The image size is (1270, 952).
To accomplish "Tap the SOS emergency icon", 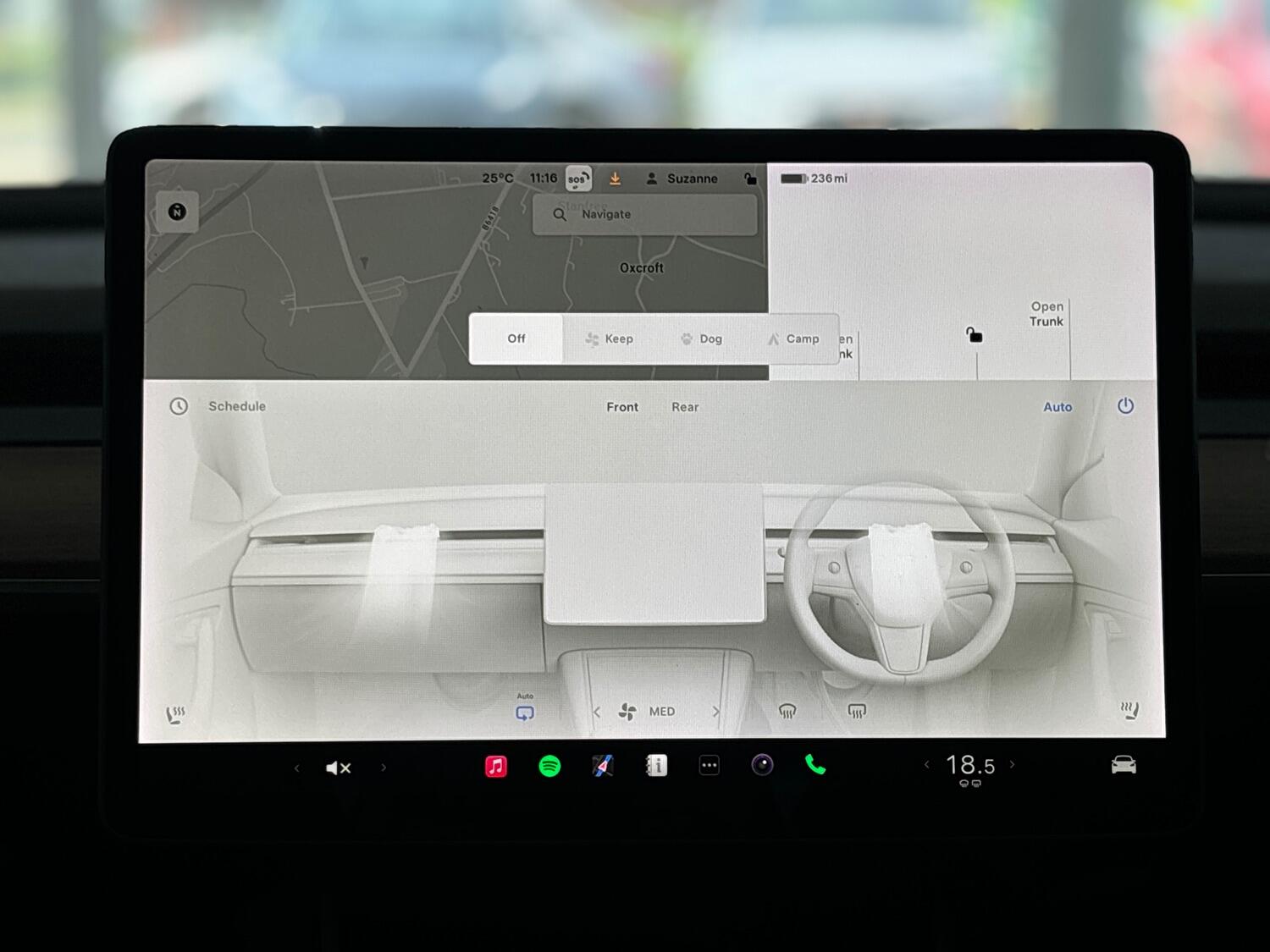I will (x=577, y=179).
